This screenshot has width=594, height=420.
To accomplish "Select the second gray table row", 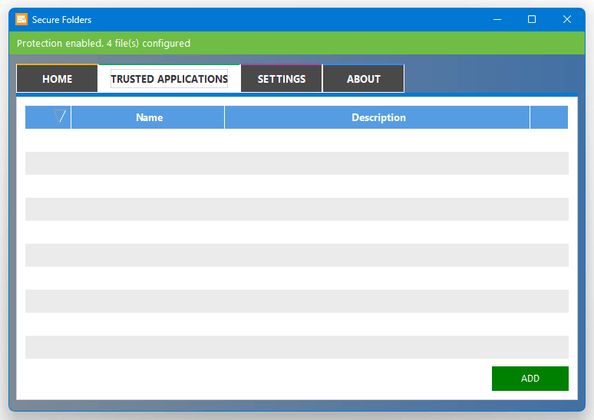I will point(297,209).
